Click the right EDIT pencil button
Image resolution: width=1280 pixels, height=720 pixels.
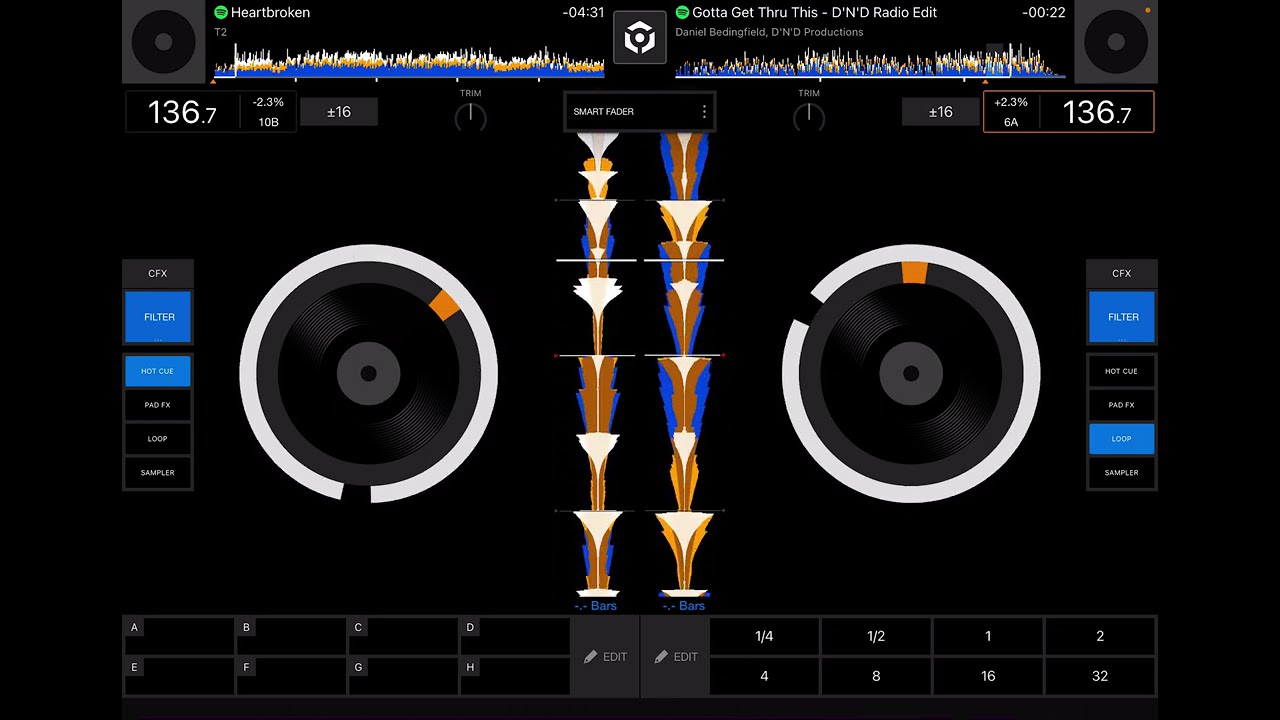click(x=675, y=657)
